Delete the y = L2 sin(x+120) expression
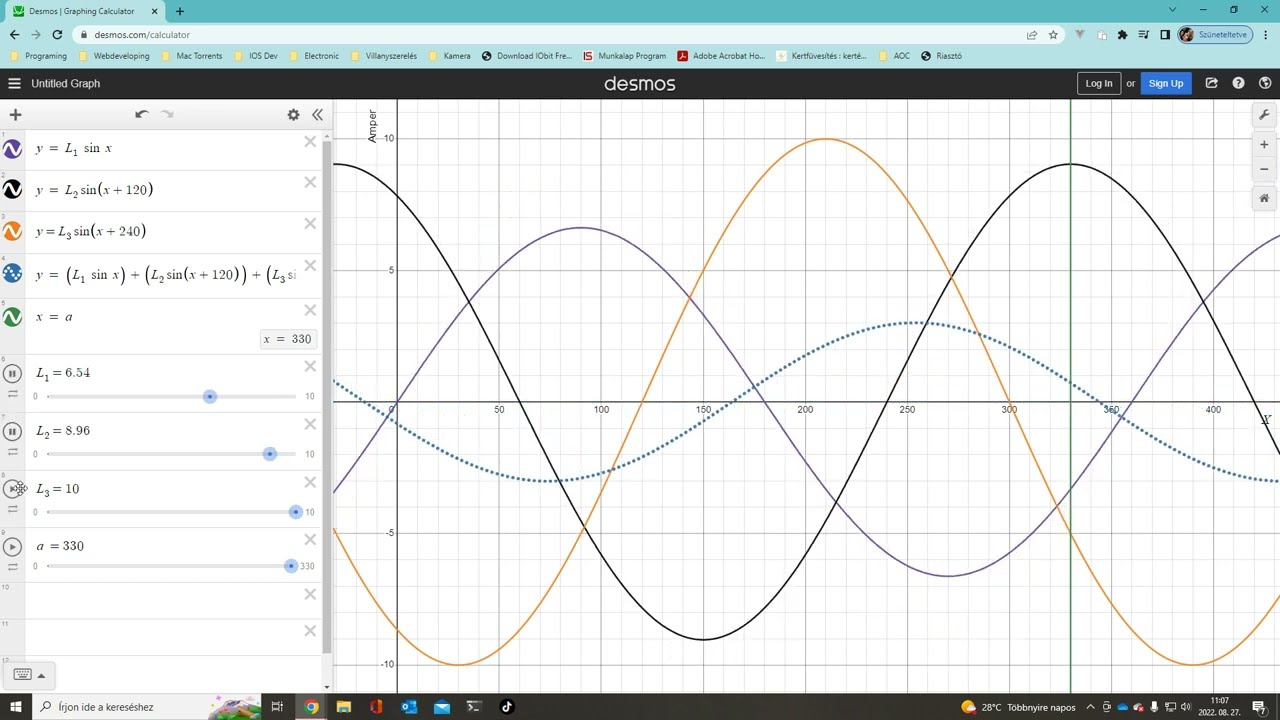 (310, 182)
